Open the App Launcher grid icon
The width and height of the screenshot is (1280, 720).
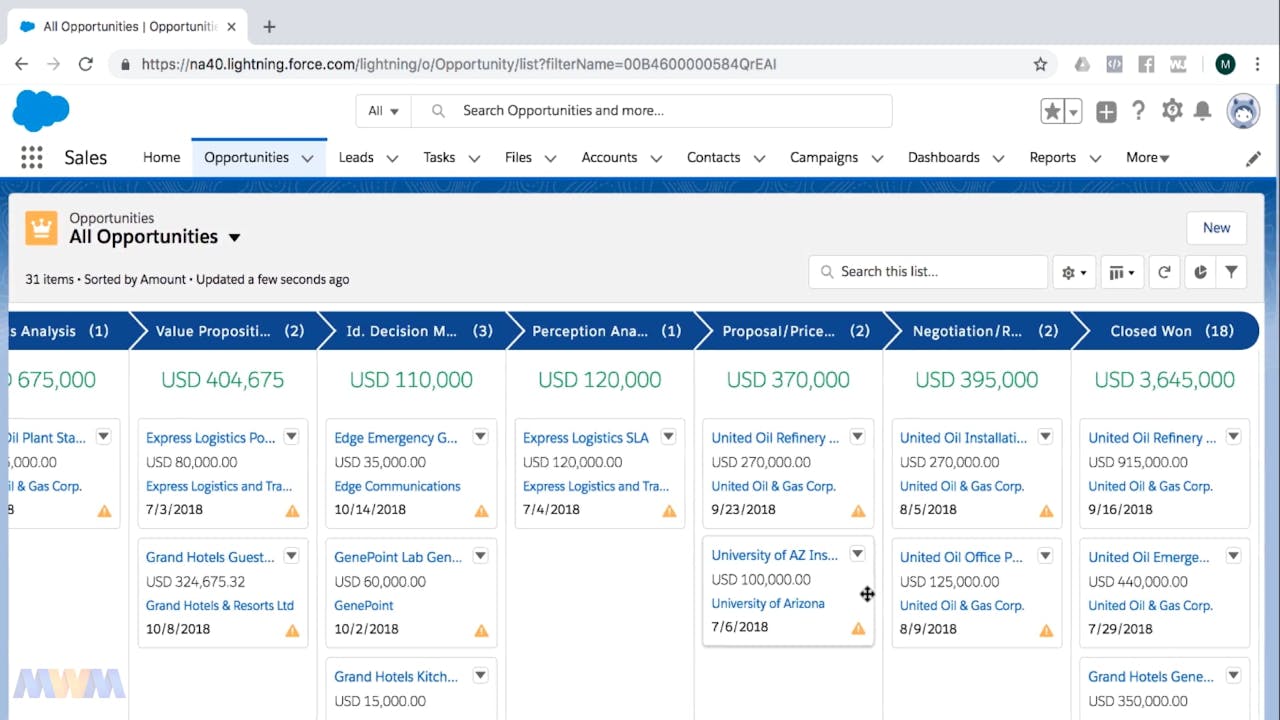tap(32, 158)
